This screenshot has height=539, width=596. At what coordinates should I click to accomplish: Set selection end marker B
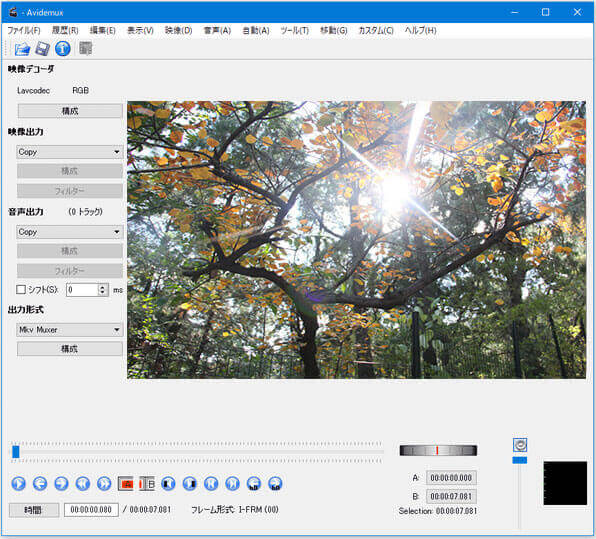click(x=147, y=484)
